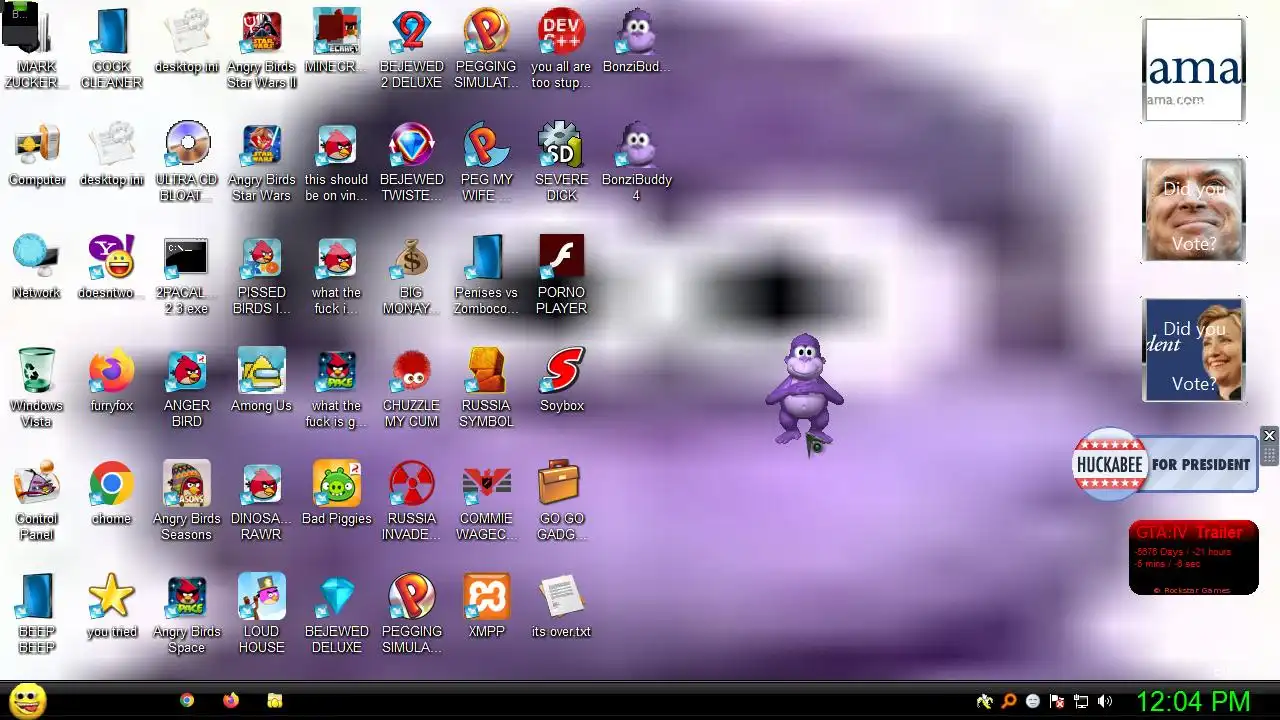1280x720 pixels.
Task: Open the LOUD HOUSE shortcut
Action: [x=261, y=612]
